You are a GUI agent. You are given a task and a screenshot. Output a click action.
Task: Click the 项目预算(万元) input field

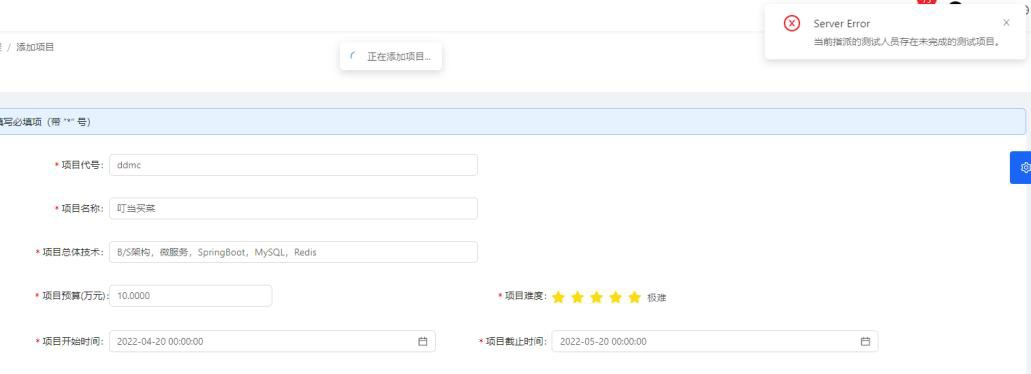[191, 296]
